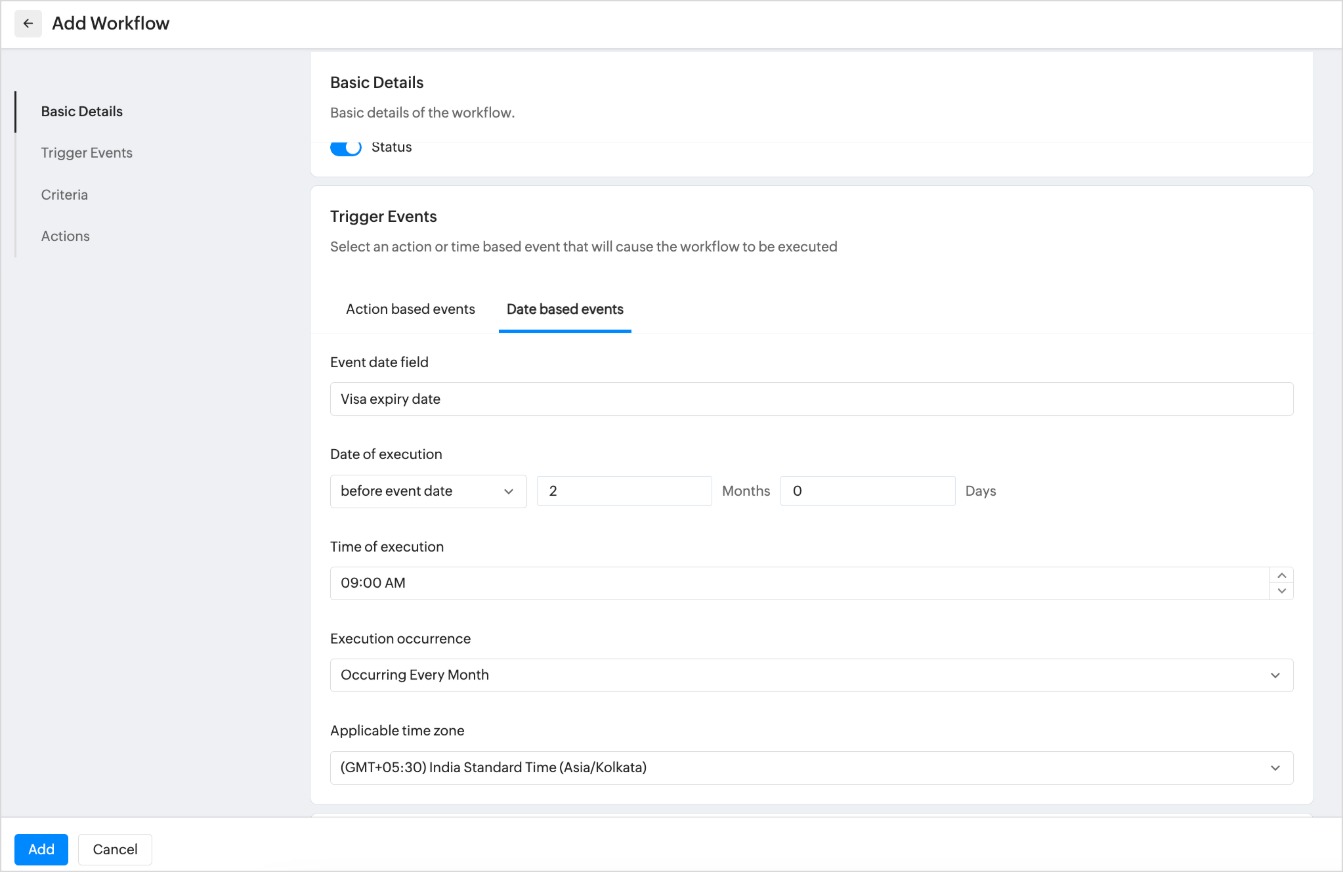This screenshot has width=1343, height=872.
Task: Click the back arrow icon
Action: [28, 23]
